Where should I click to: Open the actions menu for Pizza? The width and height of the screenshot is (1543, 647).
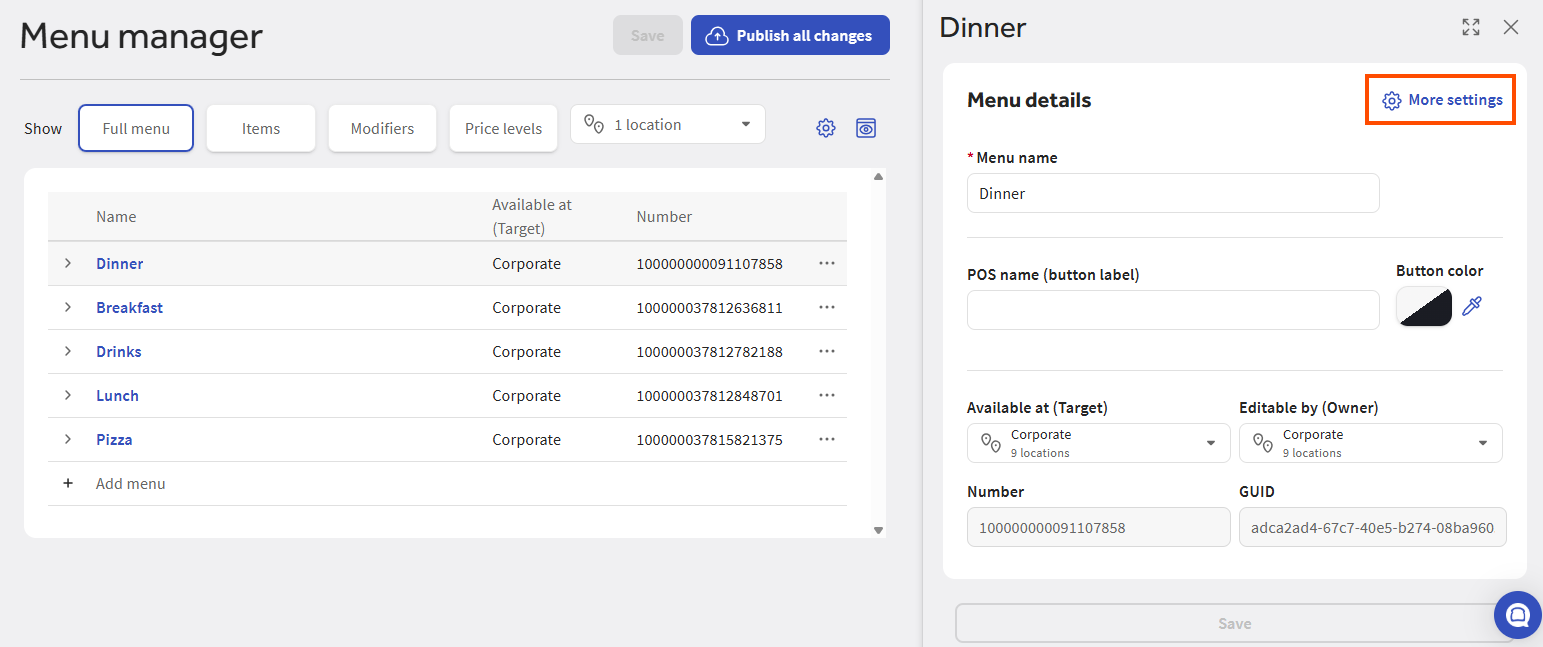click(826, 439)
